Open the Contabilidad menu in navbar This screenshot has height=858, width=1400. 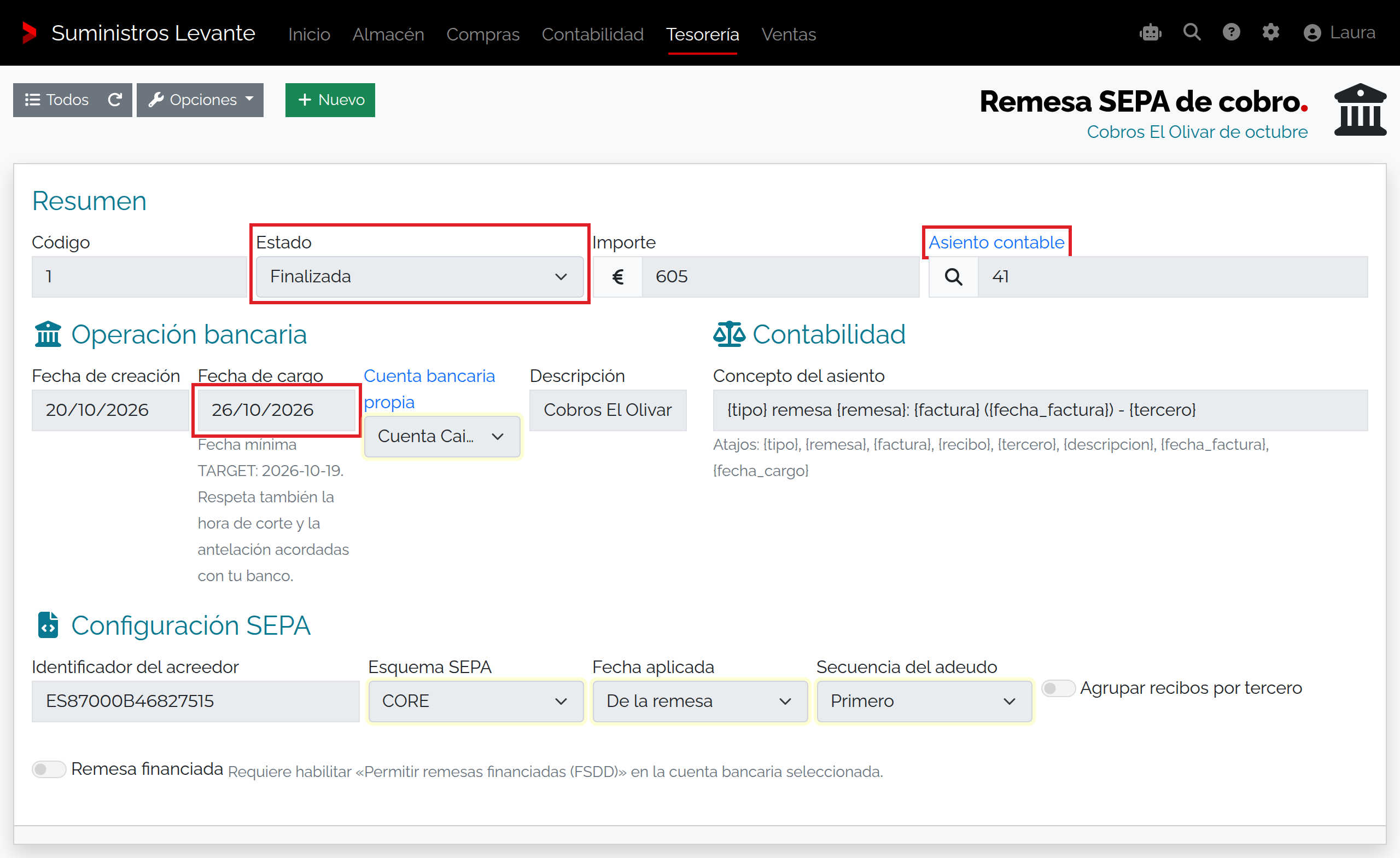(x=593, y=34)
